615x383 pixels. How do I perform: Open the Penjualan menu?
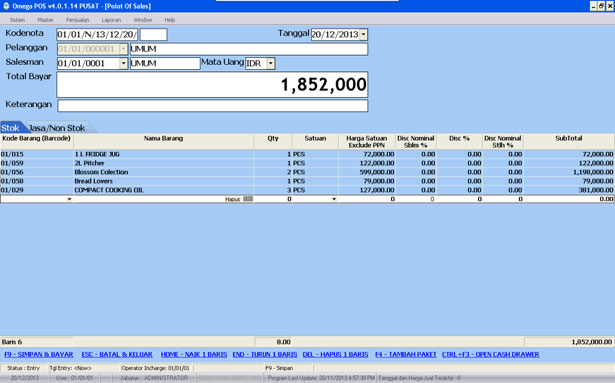click(x=77, y=20)
